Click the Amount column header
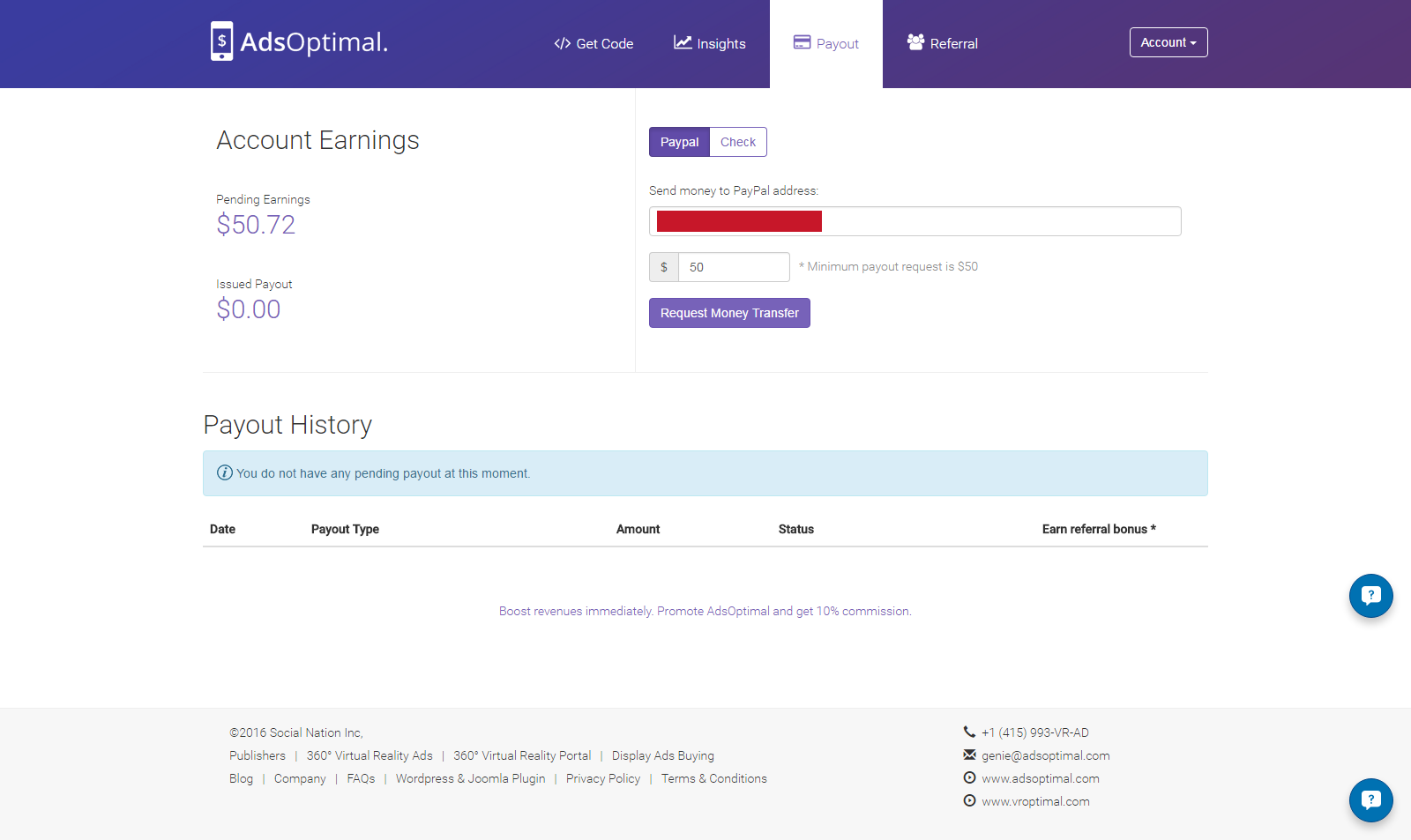1411x840 pixels. (x=638, y=529)
